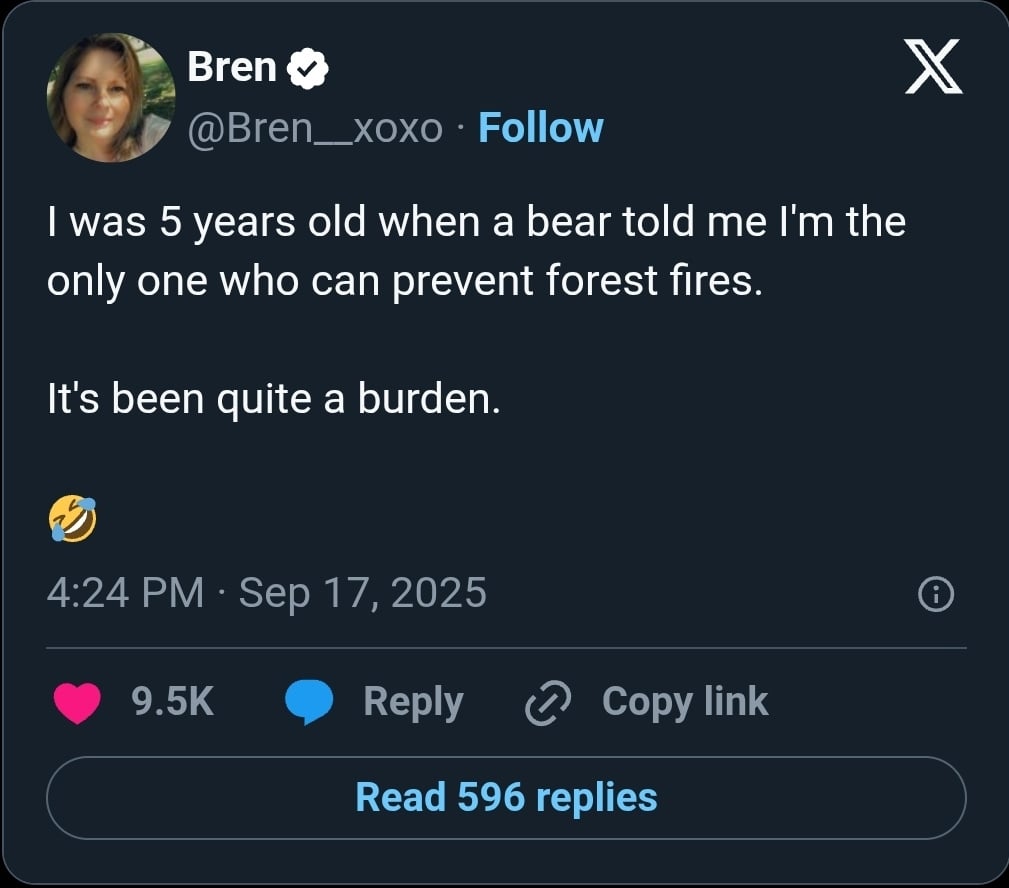This screenshot has width=1009, height=888.
Task: Open the info circle icon
Action: [936, 596]
